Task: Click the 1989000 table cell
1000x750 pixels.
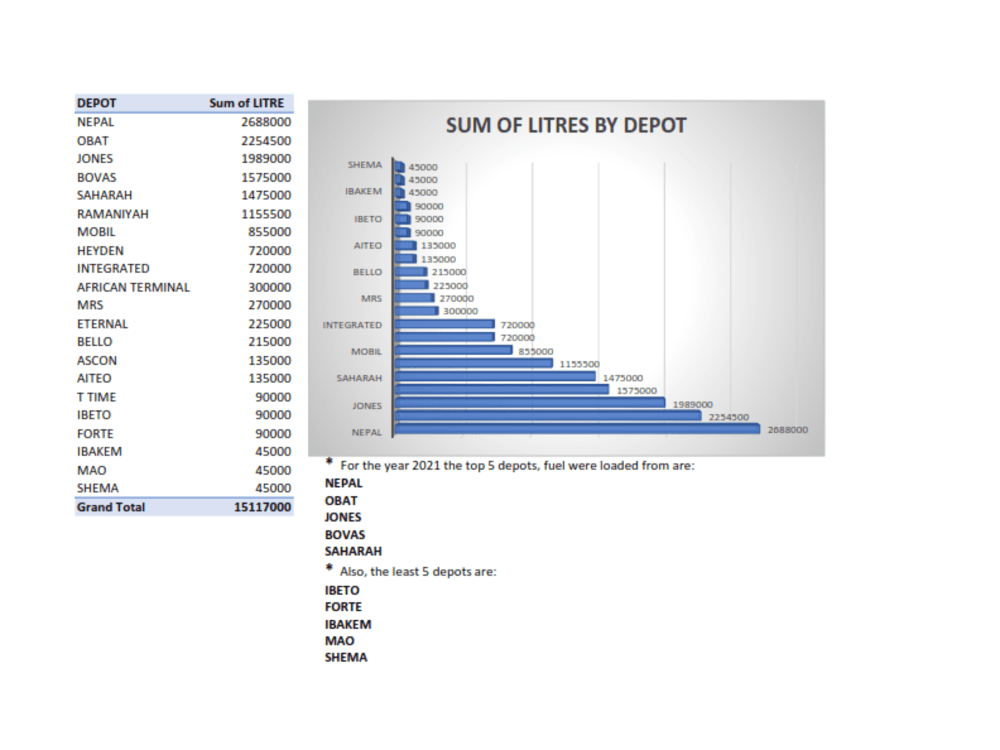Action: point(266,159)
